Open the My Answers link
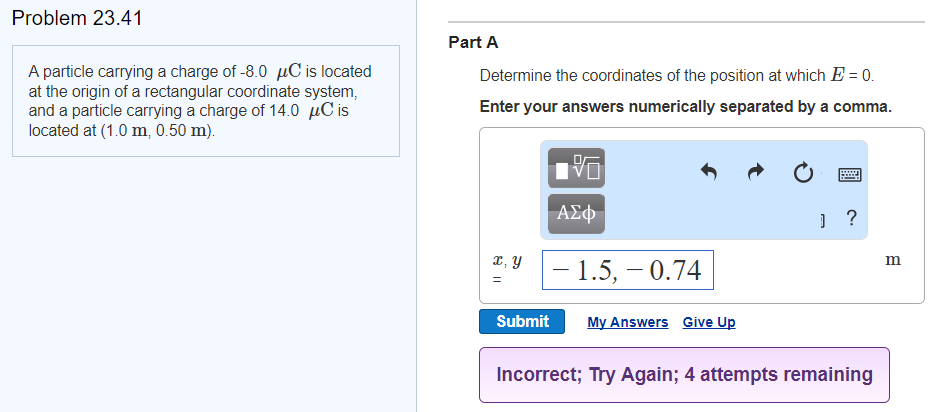Viewport: 937px width, 412px height. pyautogui.click(x=627, y=322)
